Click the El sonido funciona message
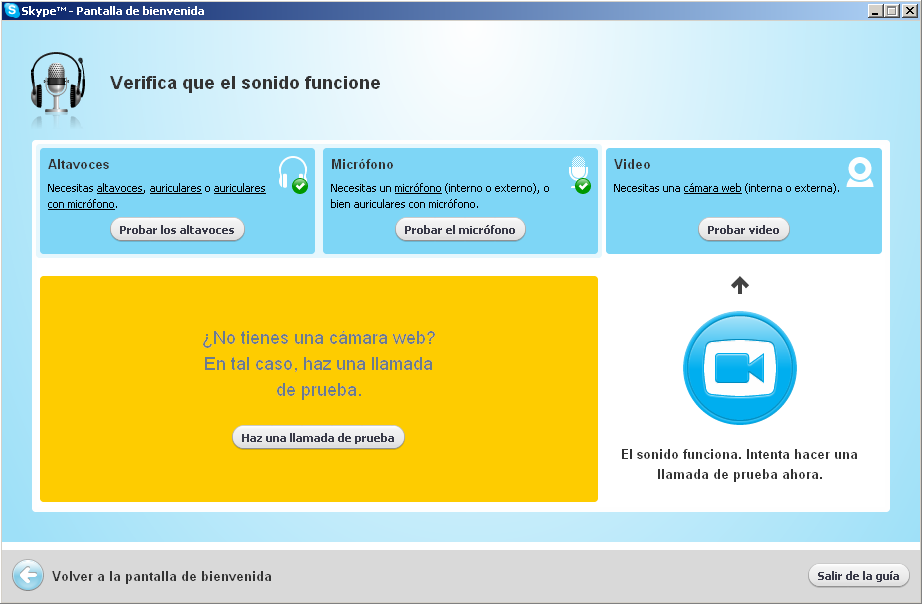 click(740, 464)
